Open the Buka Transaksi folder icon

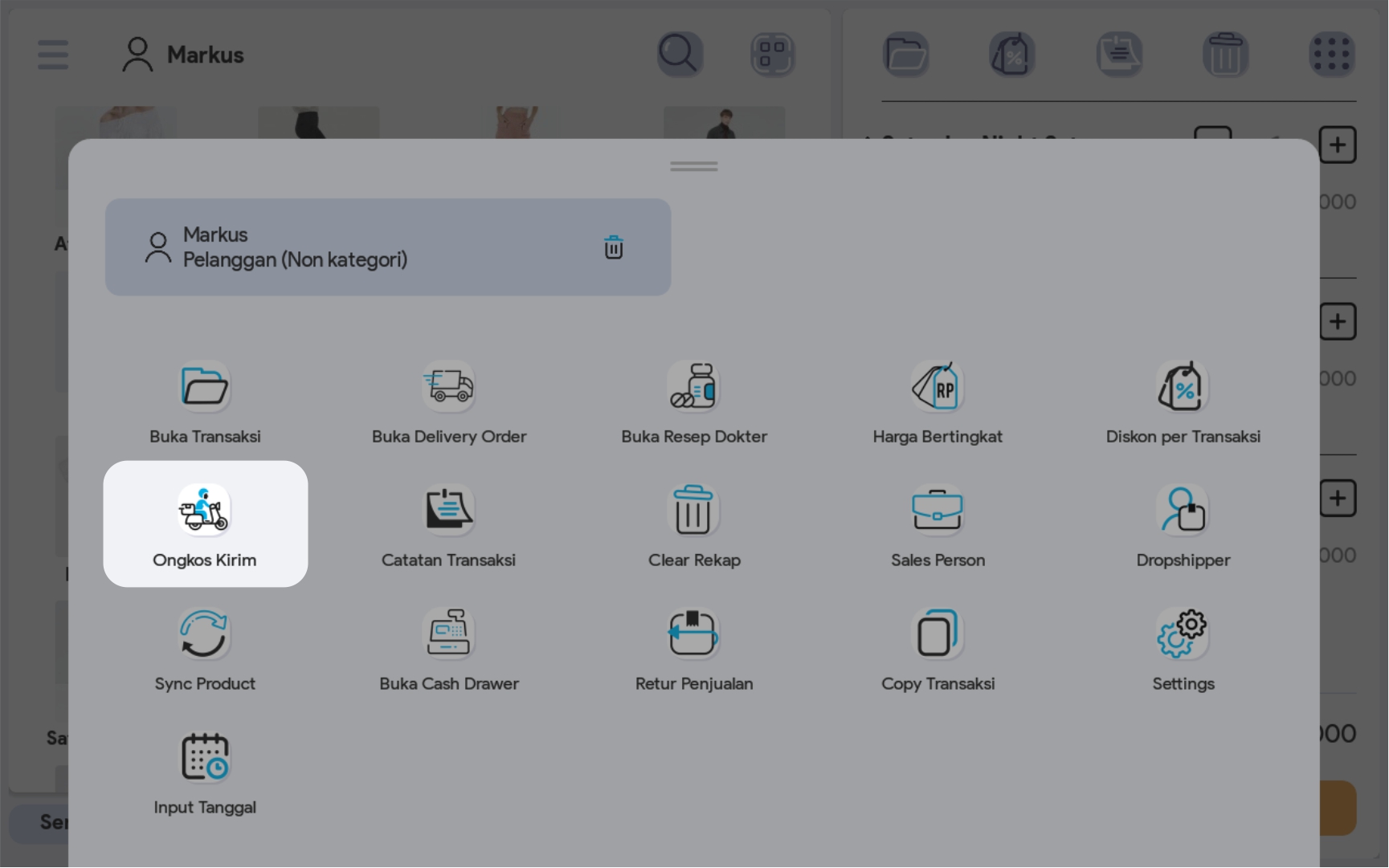point(205,387)
